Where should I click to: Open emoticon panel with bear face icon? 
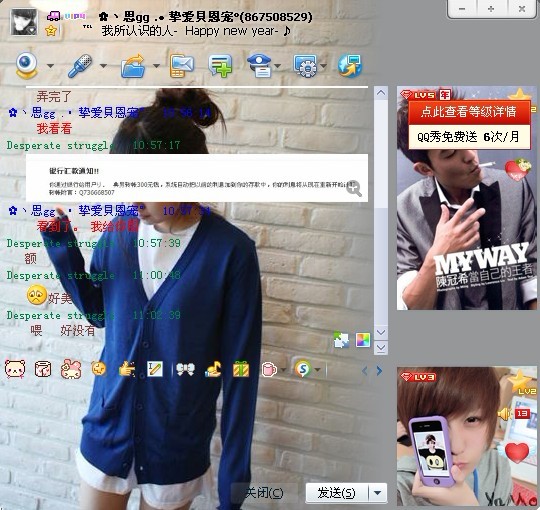tap(15, 369)
